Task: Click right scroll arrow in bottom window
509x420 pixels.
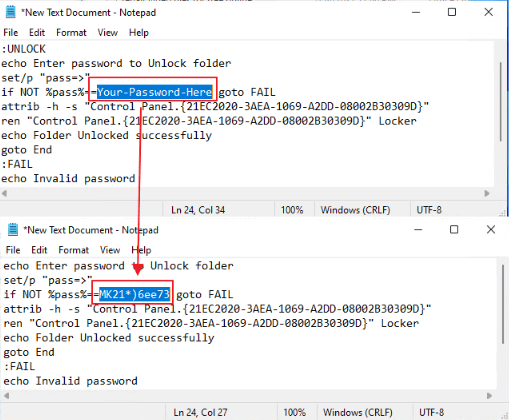Action: [x=489, y=396]
